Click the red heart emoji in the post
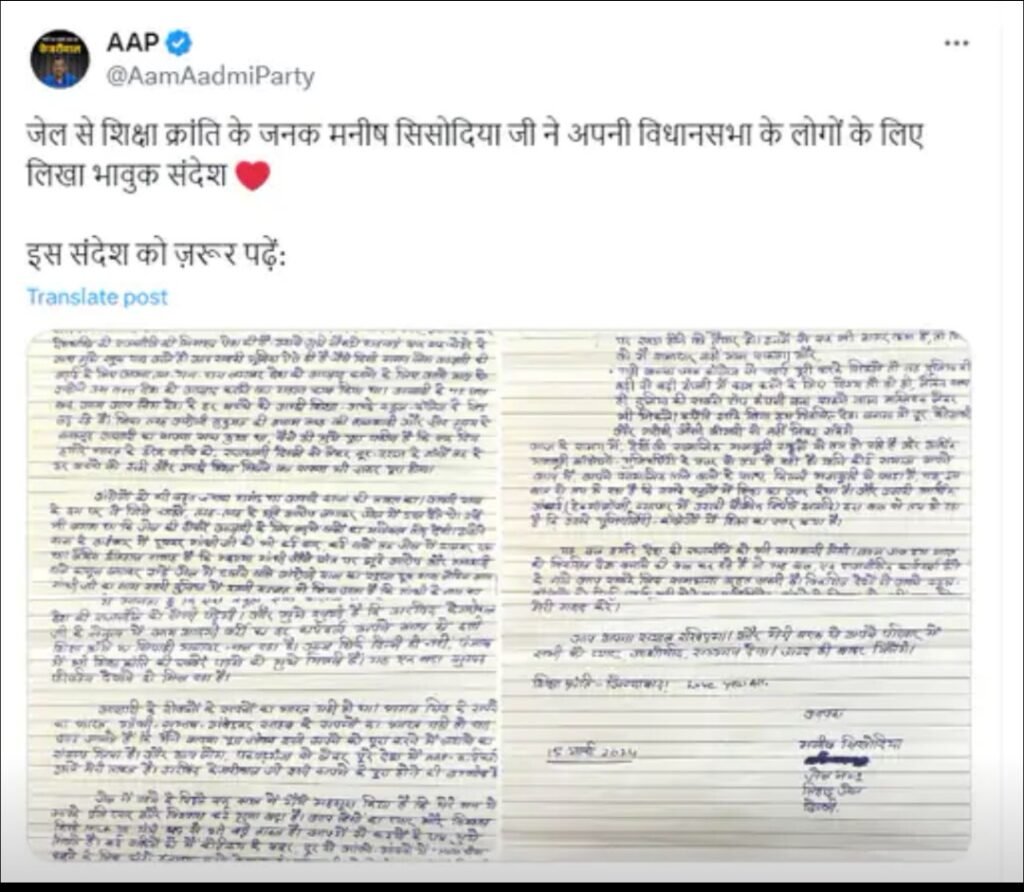Image resolution: width=1024 pixels, height=892 pixels. click(252, 175)
